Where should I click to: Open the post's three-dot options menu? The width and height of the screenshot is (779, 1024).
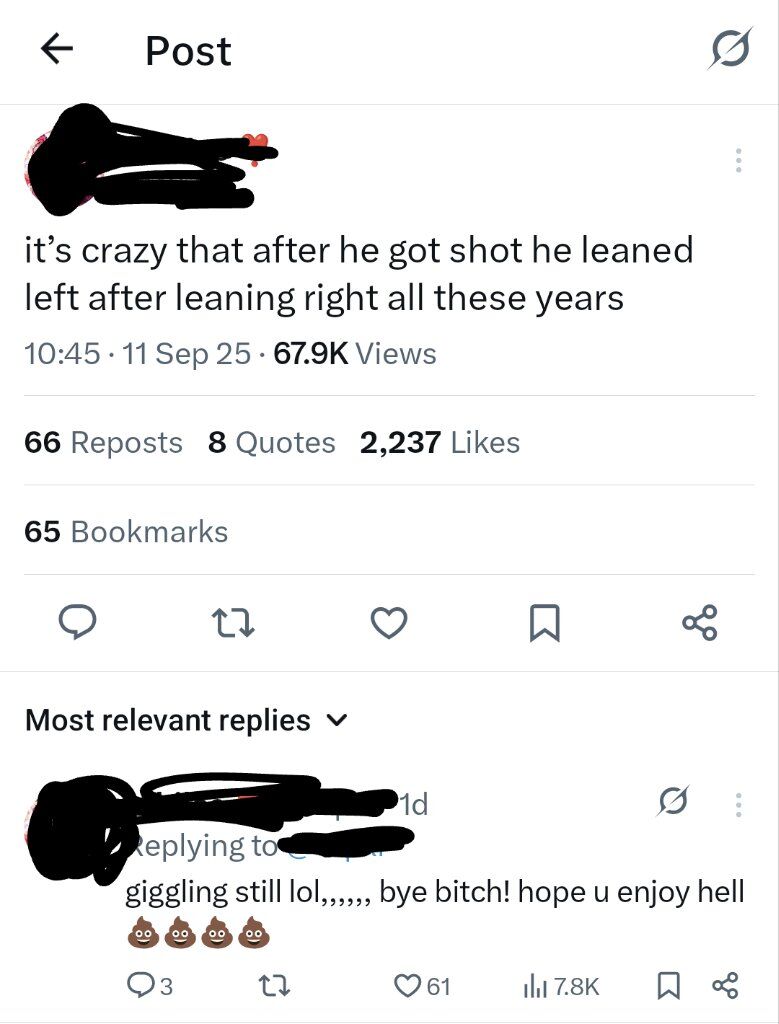[x=738, y=160]
